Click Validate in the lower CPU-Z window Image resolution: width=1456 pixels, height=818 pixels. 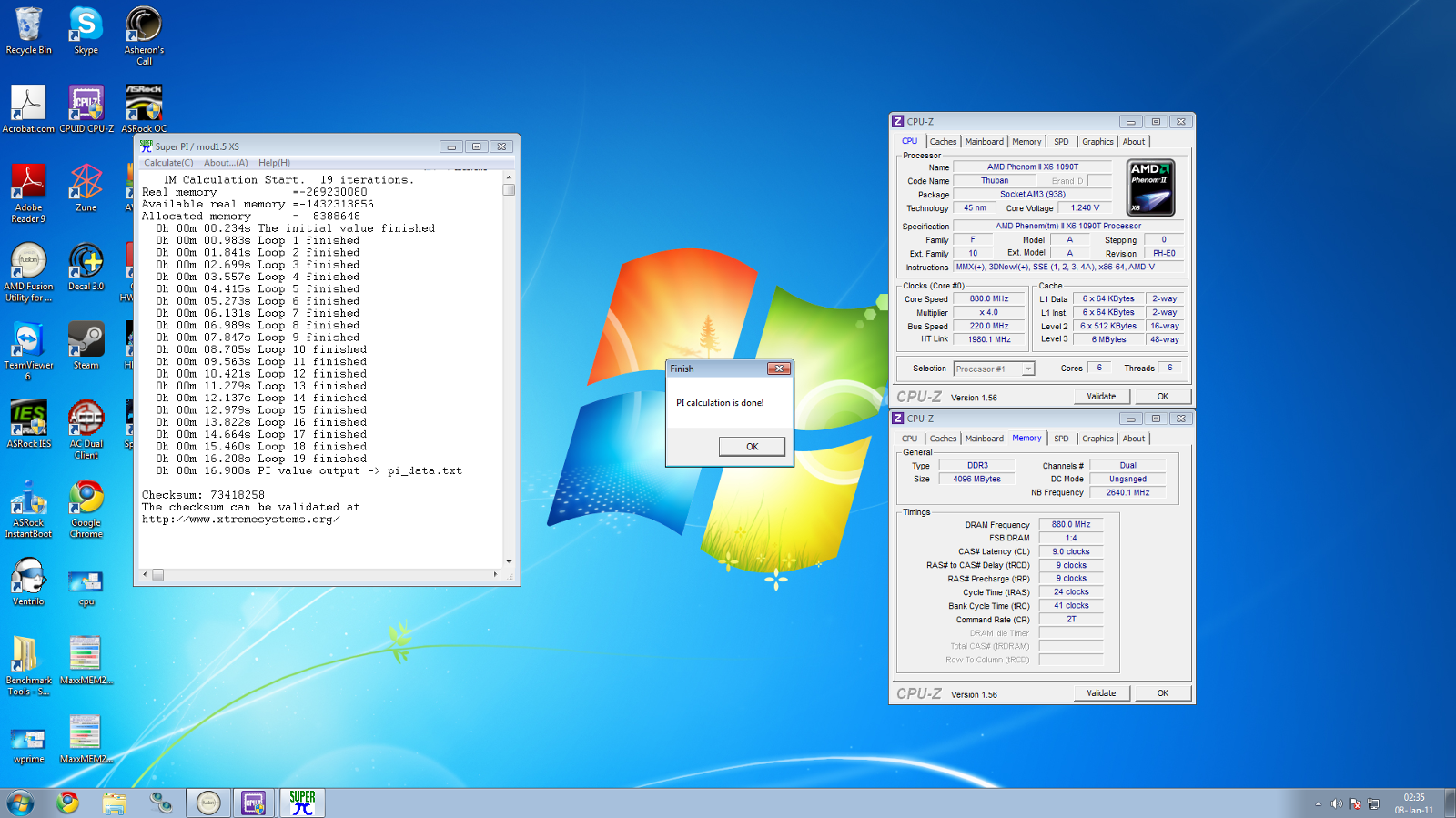coord(1101,692)
